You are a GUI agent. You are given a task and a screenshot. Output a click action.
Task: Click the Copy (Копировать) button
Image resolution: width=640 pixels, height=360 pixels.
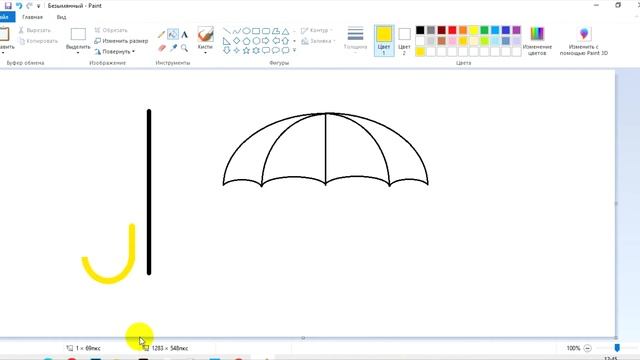click(x=38, y=41)
